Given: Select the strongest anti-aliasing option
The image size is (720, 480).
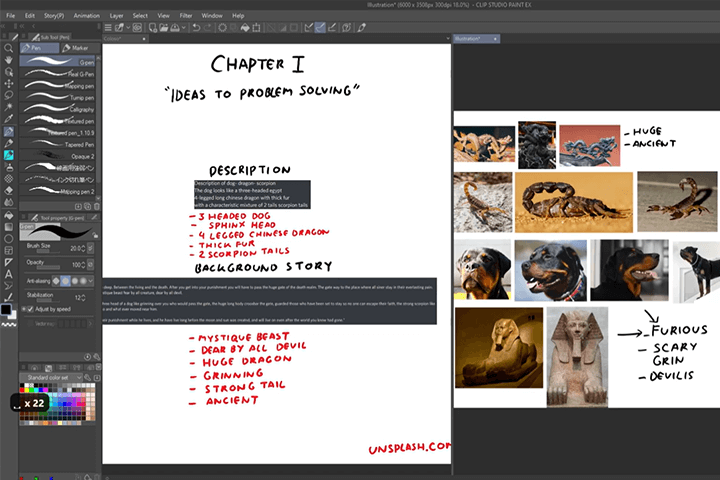Looking at the screenshot, I should 83,281.
